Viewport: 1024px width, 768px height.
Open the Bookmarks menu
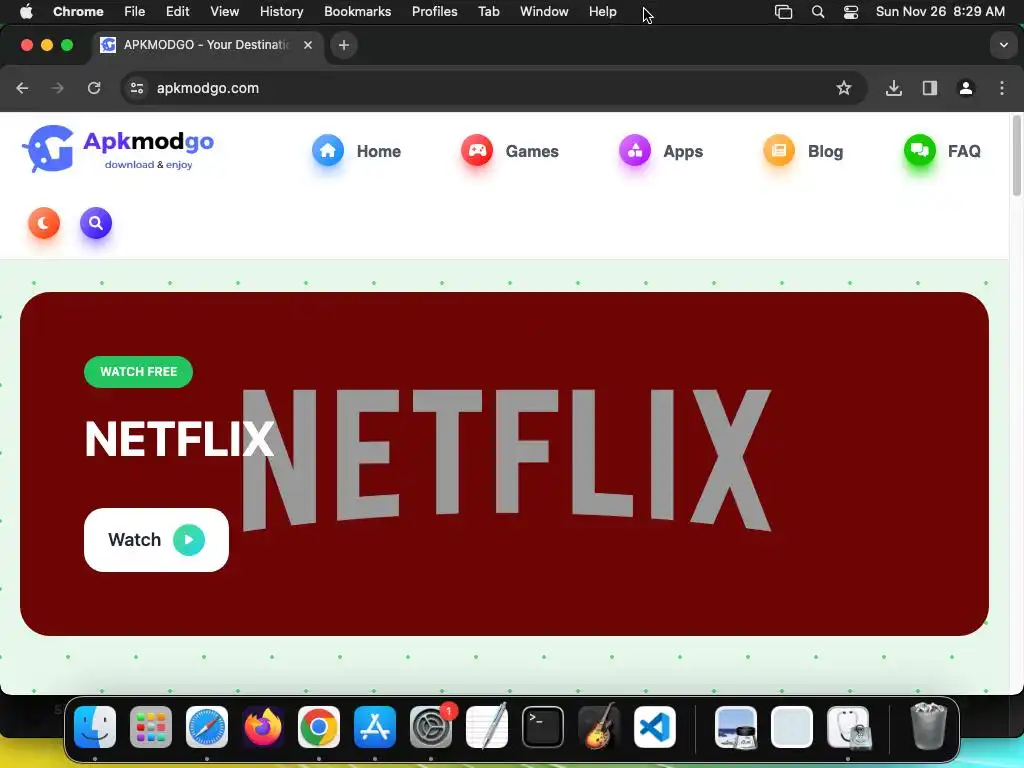click(x=357, y=12)
